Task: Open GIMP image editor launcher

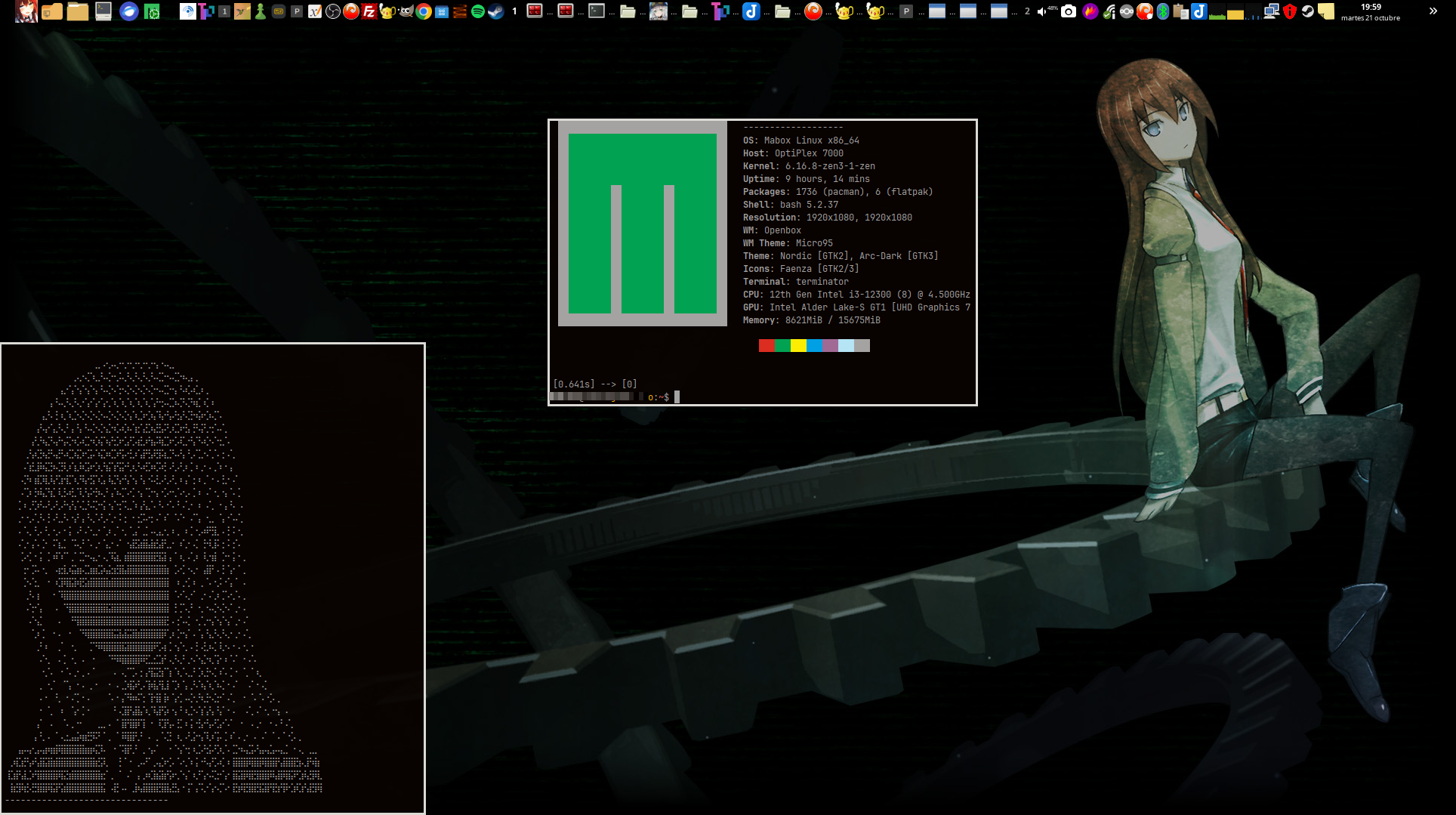Action: pyautogui.click(x=406, y=11)
